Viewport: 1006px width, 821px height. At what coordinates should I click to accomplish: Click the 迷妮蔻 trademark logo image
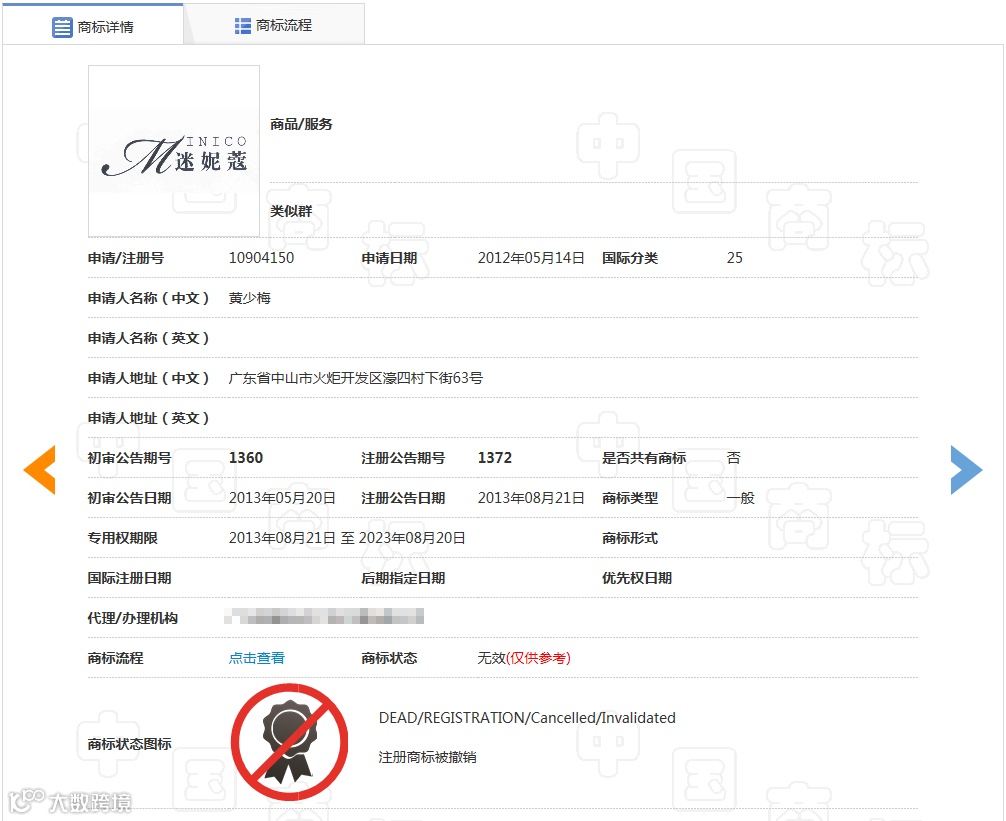[174, 151]
